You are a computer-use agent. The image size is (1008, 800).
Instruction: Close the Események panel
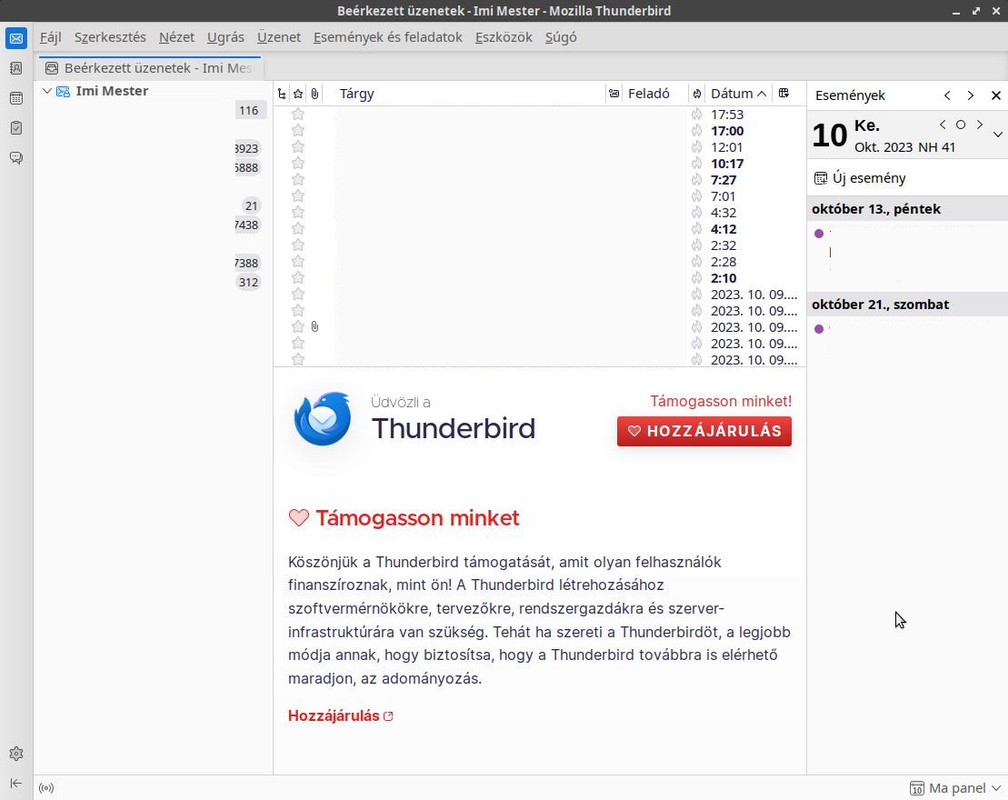pos(996,95)
